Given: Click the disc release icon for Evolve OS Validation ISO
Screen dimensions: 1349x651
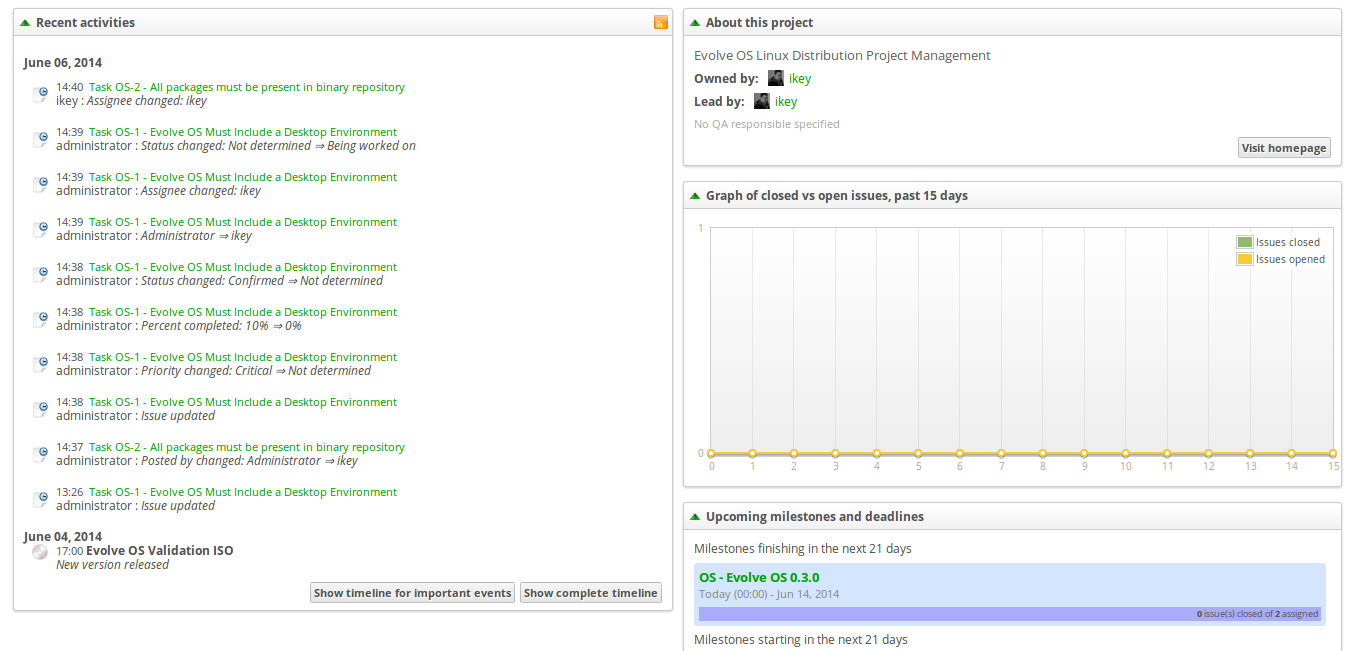Looking at the screenshot, I should click(x=40, y=551).
